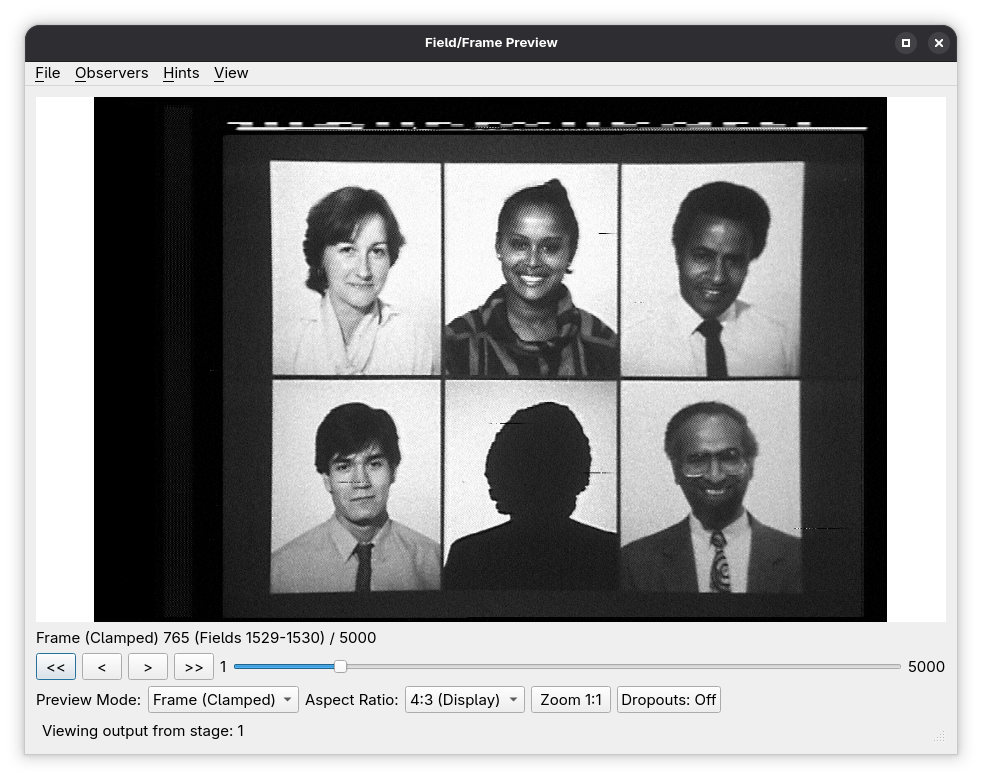Open the View menu
Image resolution: width=982 pixels, height=779 pixels.
(x=231, y=73)
